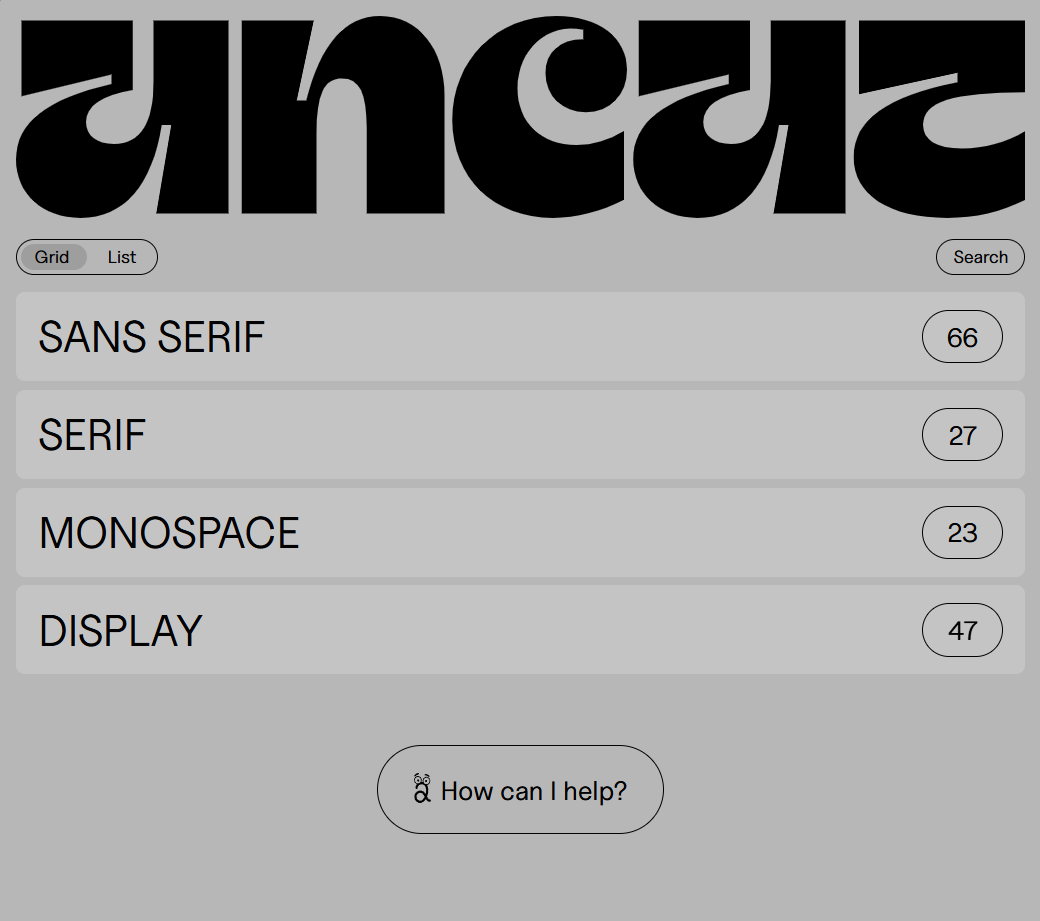Click the googly-eyed mascot icon
This screenshot has height=921, width=1040.
pyautogui.click(x=422, y=788)
